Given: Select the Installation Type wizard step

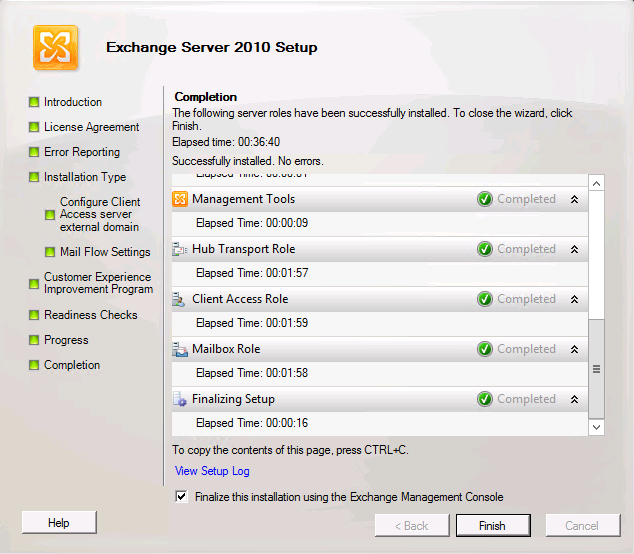Looking at the screenshot, I should click(x=85, y=177).
